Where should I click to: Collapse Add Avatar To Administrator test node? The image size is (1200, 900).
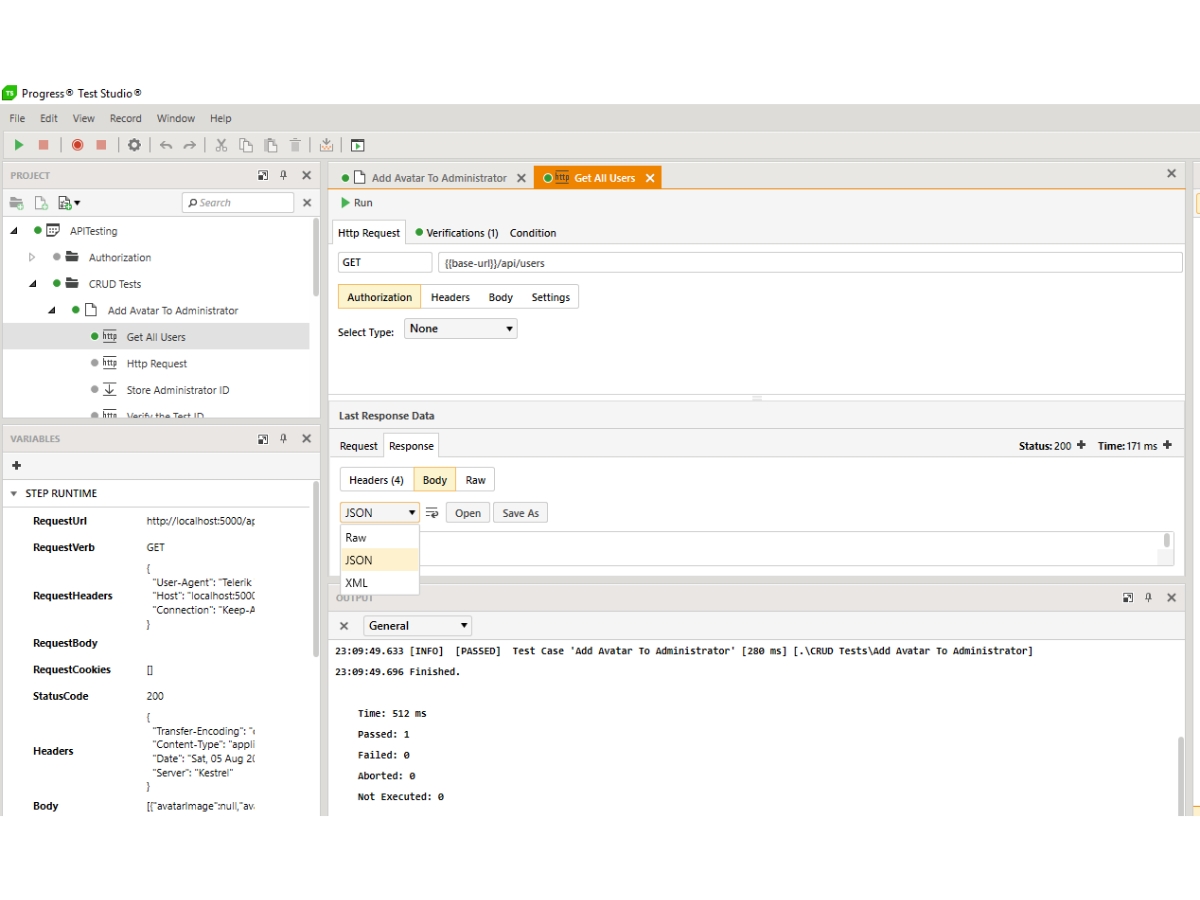(52, 310)
